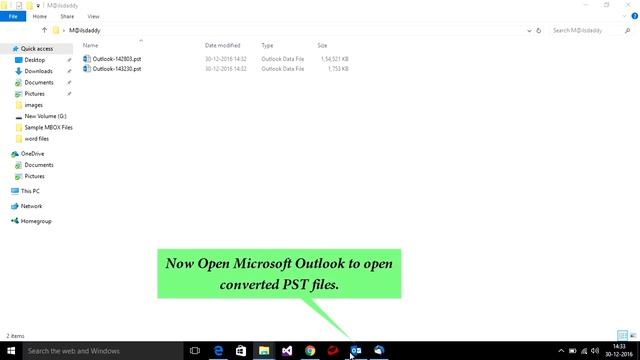This screenshot has height=360, width=640.
Task: Refresh the M@ilsdaddy folder view
Action: [538, 31]
